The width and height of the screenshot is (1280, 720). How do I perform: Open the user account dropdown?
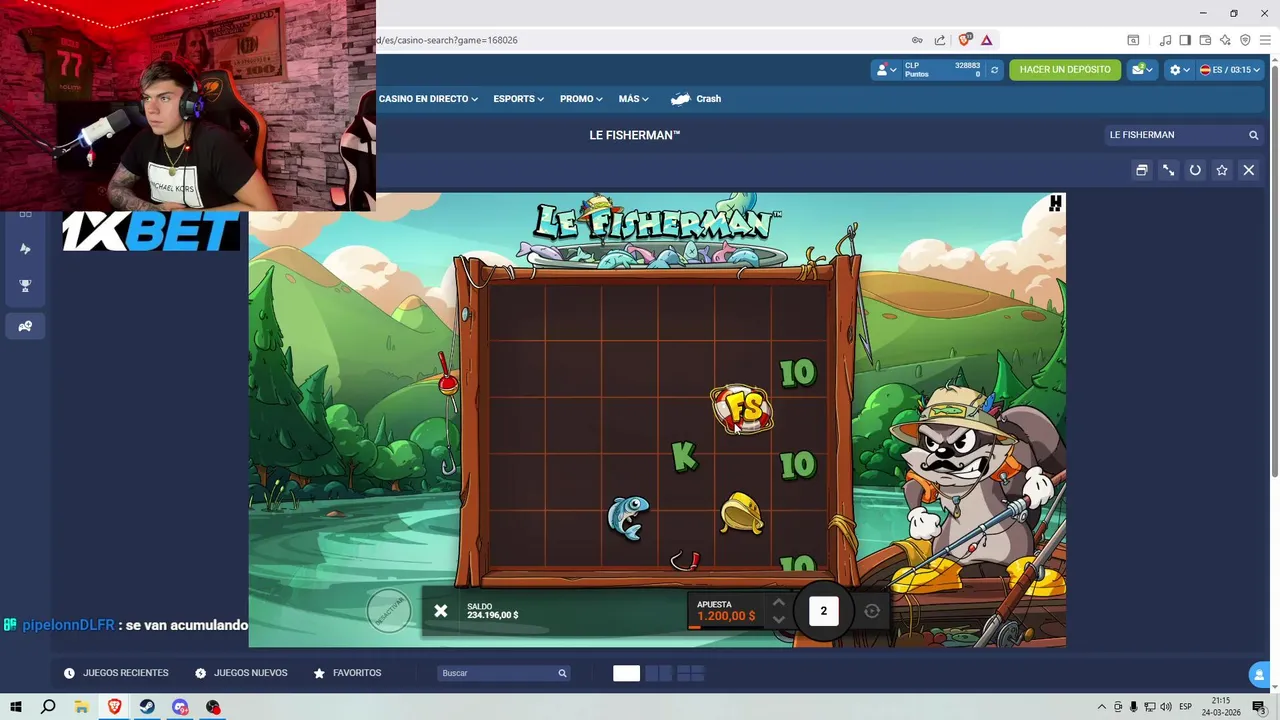click(x=886, y=70)
